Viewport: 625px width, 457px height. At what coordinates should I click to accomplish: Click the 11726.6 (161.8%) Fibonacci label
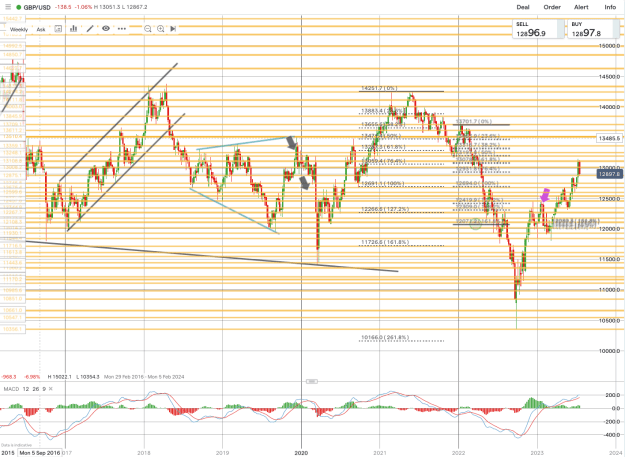385,242
